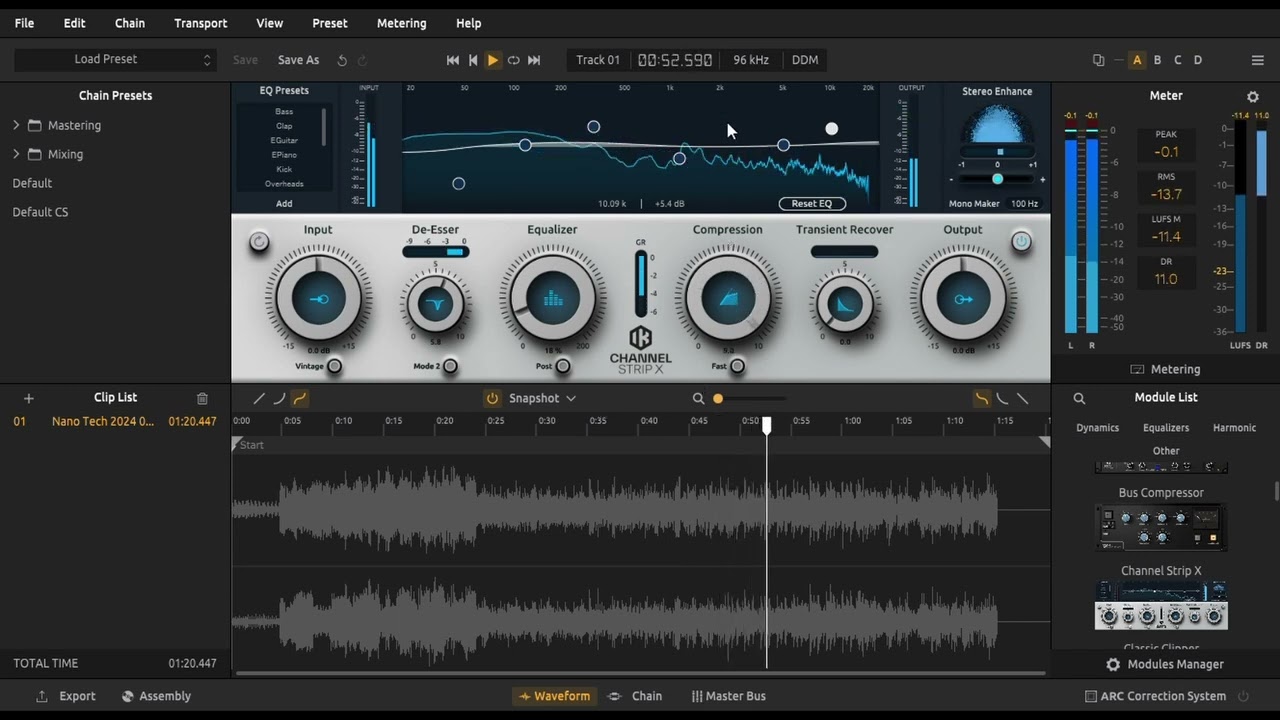The height and width of the screenshot is (720, 1280).
Task: Click the Reset EQ button
Action: 811,204
